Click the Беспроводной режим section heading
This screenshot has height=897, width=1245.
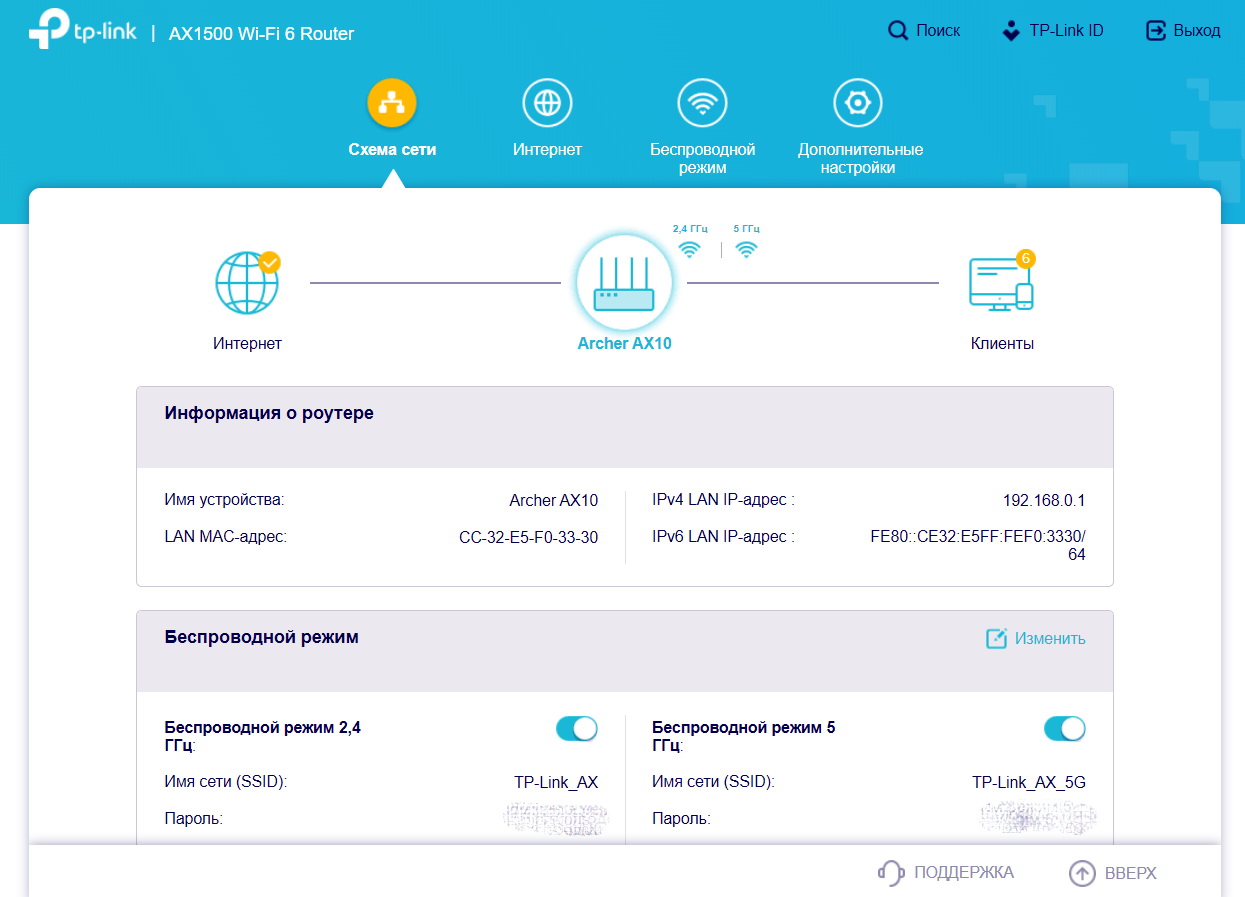tap(261, 637)
